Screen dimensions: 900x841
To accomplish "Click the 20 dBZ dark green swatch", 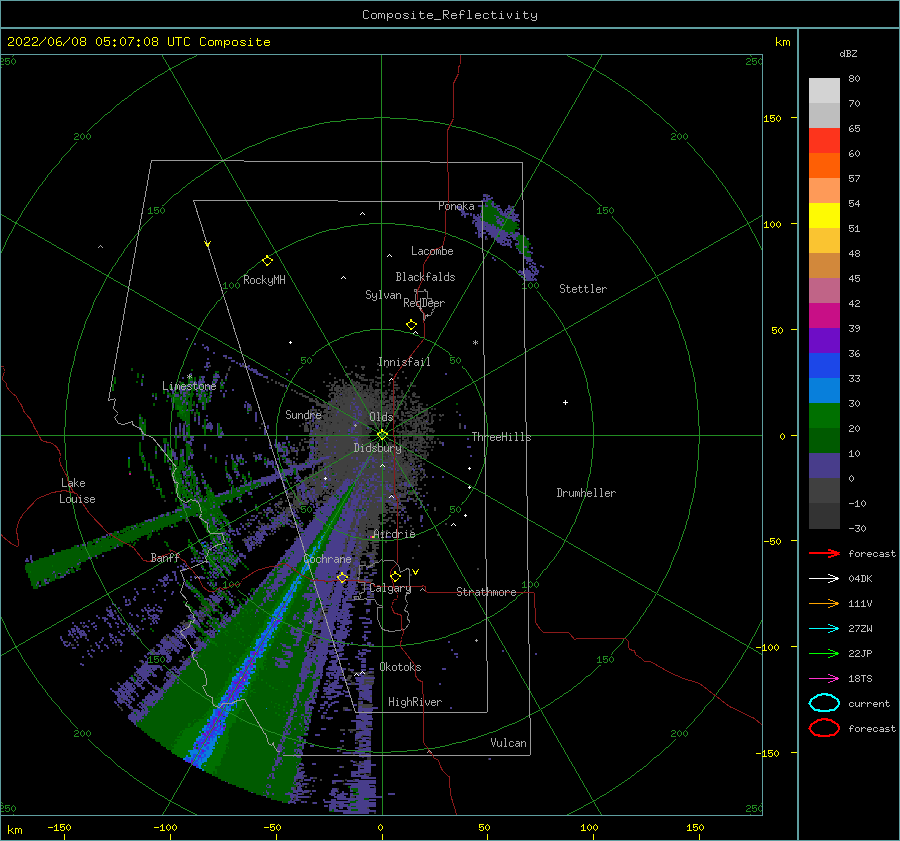I will [x=824, y=440].
